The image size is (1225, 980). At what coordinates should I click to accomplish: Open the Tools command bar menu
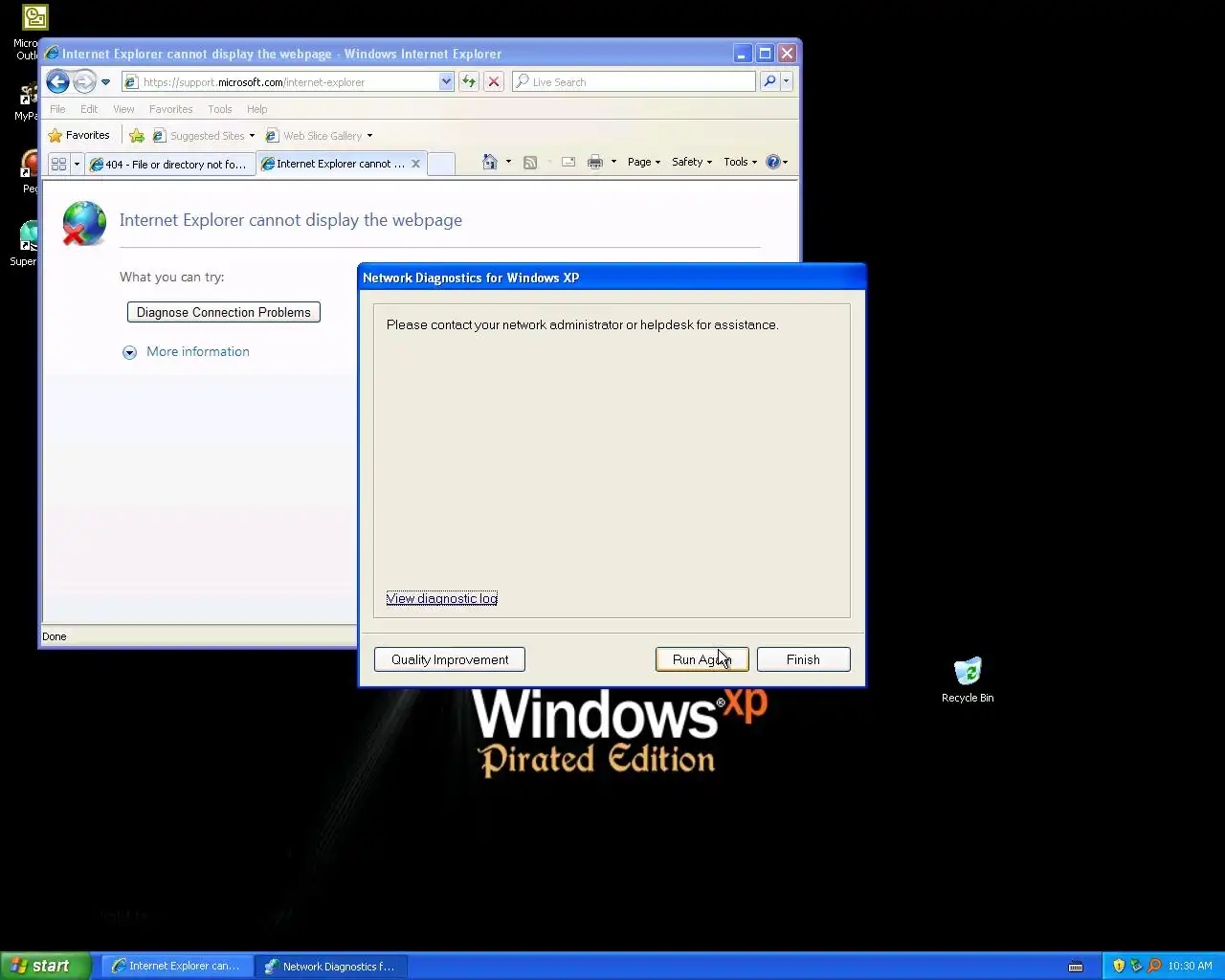[740, 162]
